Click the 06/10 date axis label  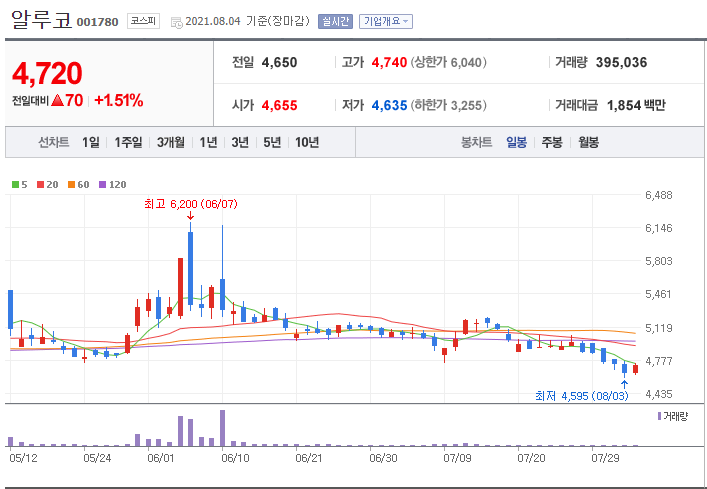[235, 458]
